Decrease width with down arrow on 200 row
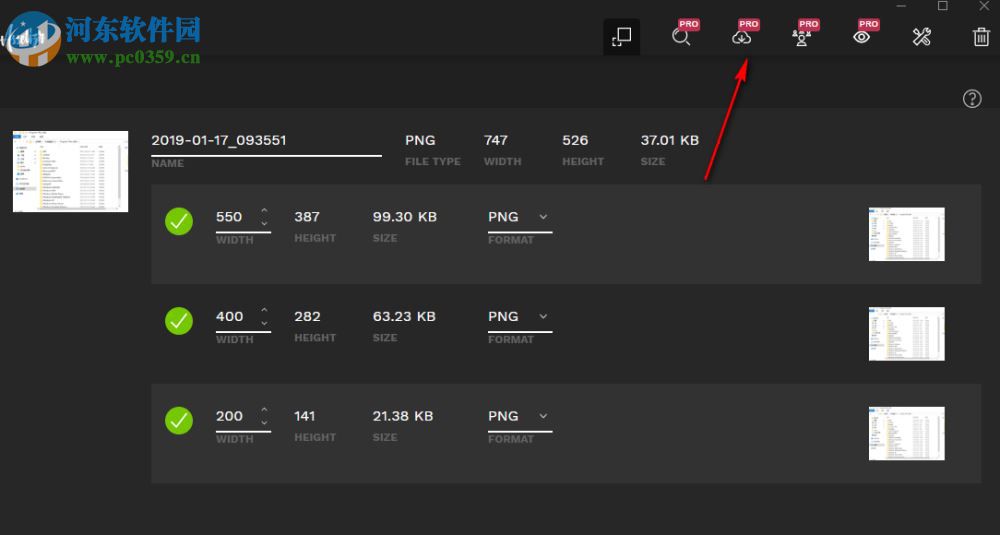This screenshot has width=1000, height=535. (264, 423)
